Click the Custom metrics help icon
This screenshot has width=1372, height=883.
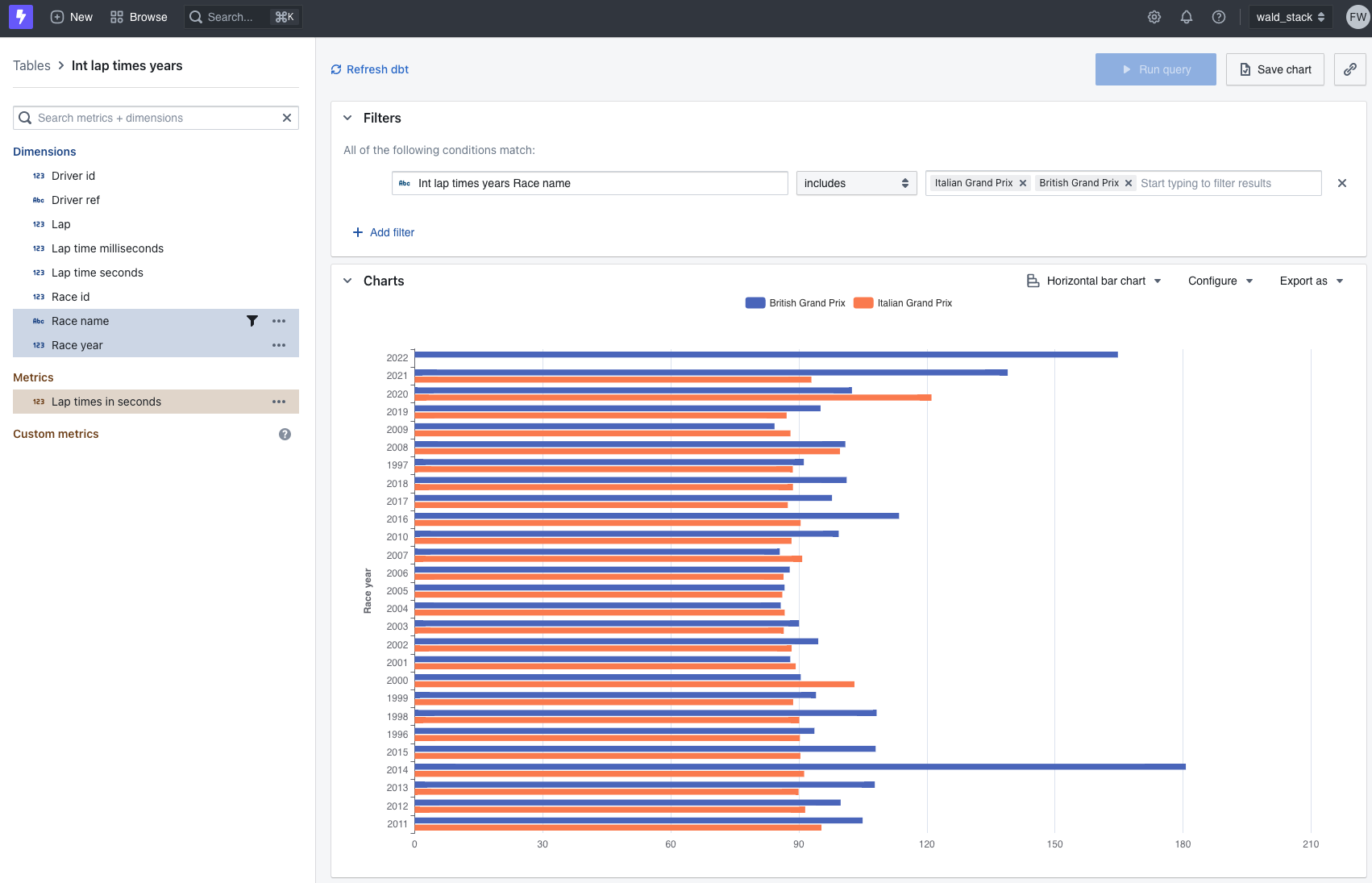(285, 434)
